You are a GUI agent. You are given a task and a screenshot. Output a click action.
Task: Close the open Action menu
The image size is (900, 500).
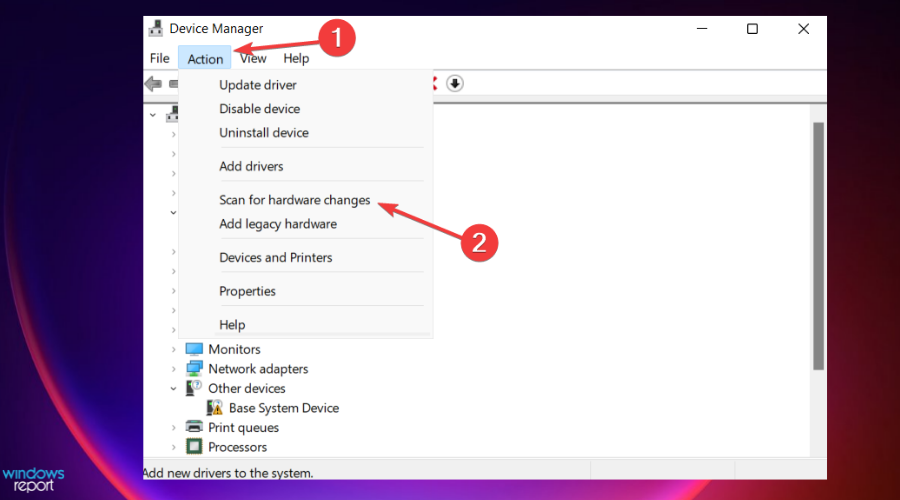[x=205, y=59]
